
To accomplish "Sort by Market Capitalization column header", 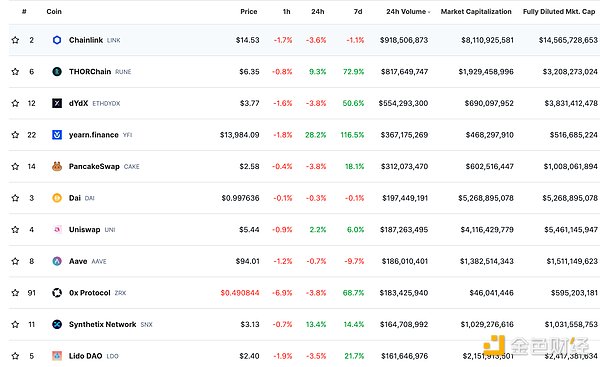I will tap(476, 11).
